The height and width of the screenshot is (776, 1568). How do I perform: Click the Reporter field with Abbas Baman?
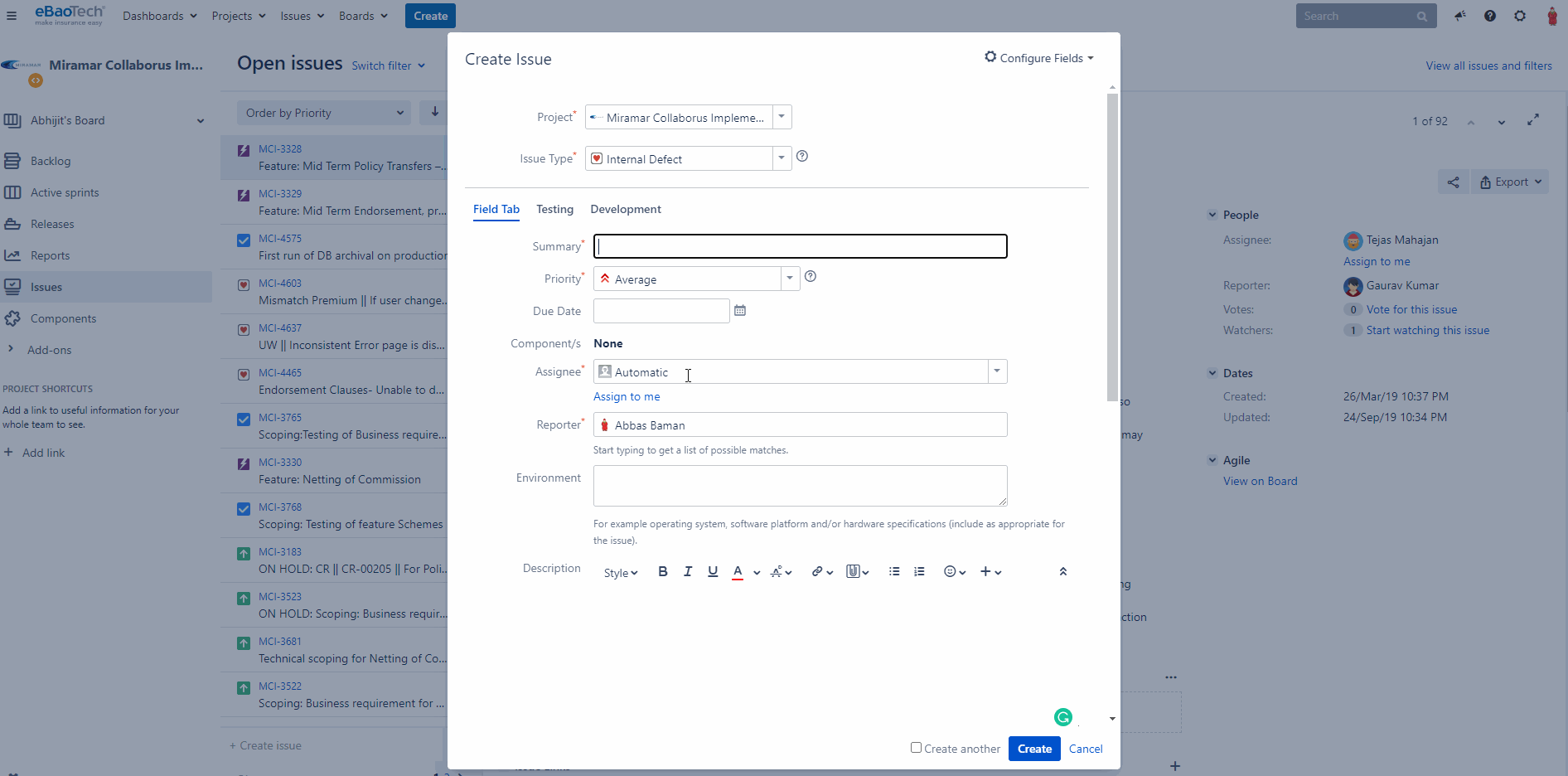(x=801, y=424)
